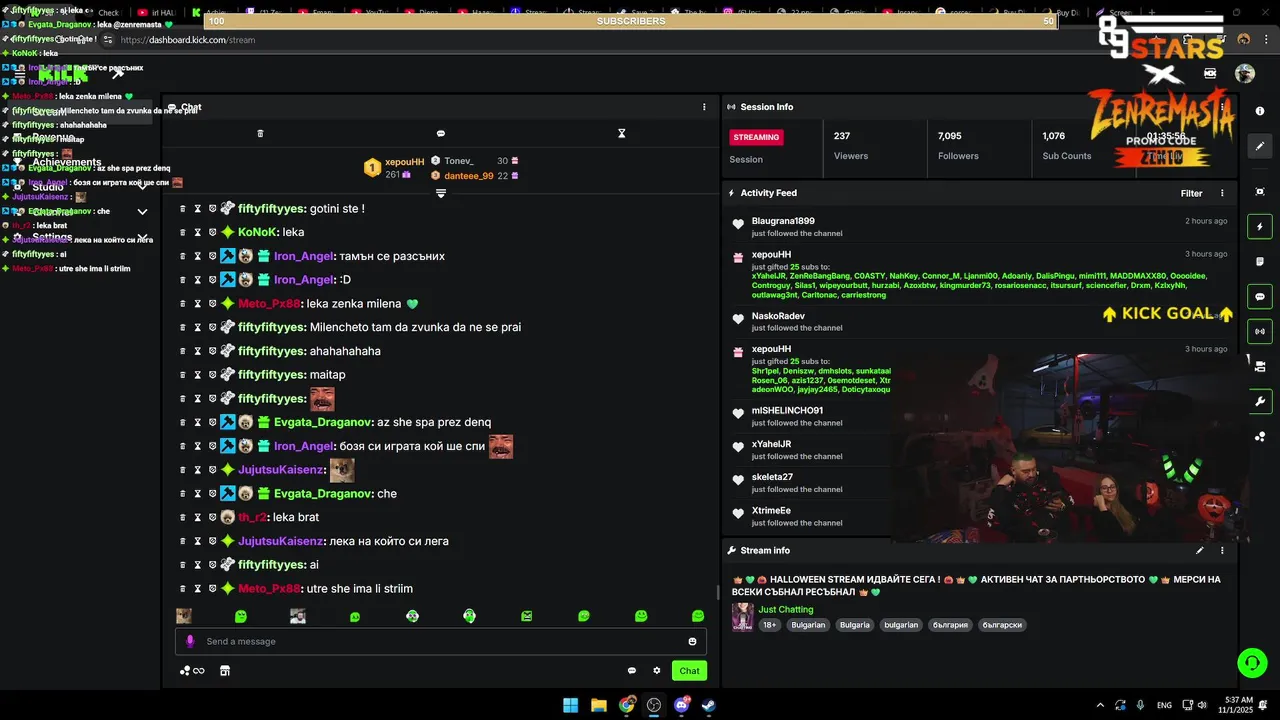The image size is (1280, 720).
Task: Edit stream info with the pencil icon
Action: 1199,550
